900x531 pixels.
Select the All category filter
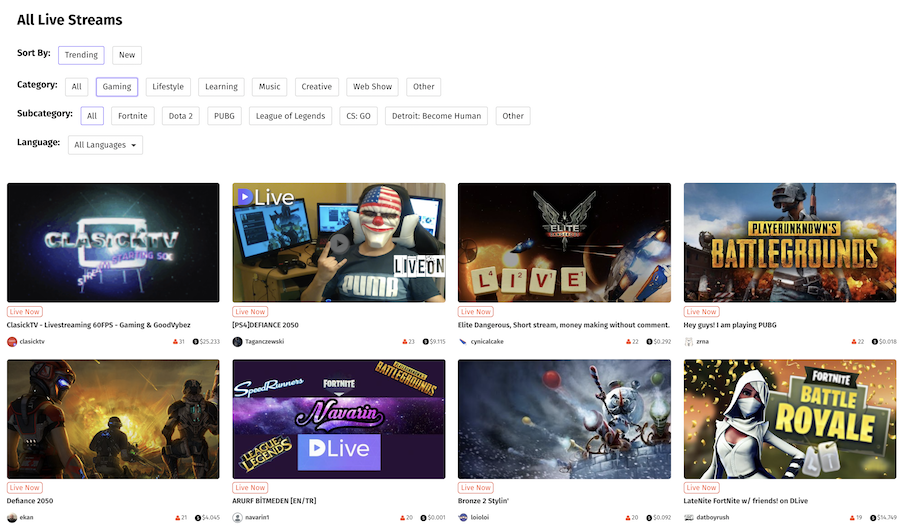point(76,87)
